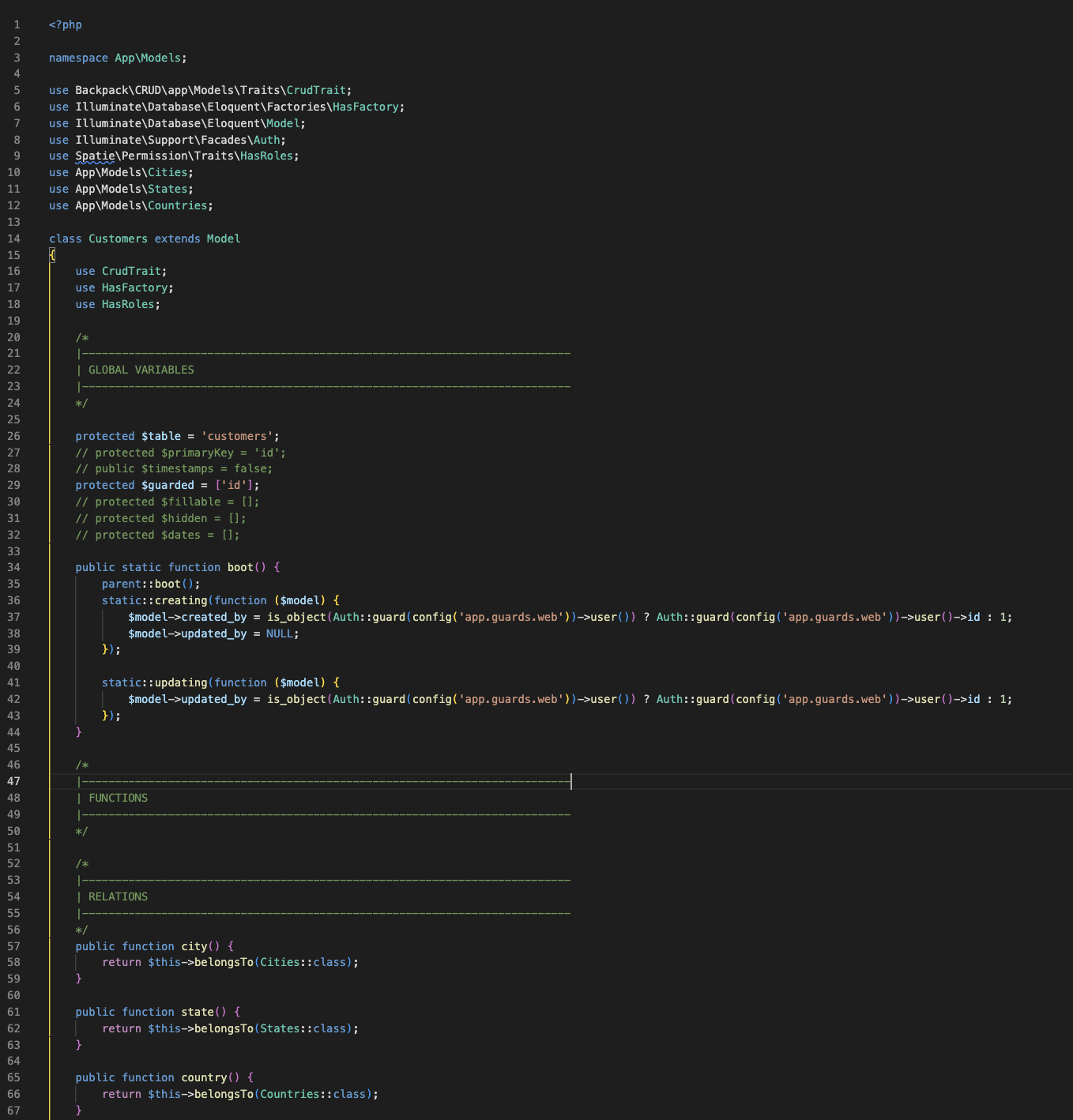
Task: Click the "$table" variable on line 26
Action: (161, 436)
